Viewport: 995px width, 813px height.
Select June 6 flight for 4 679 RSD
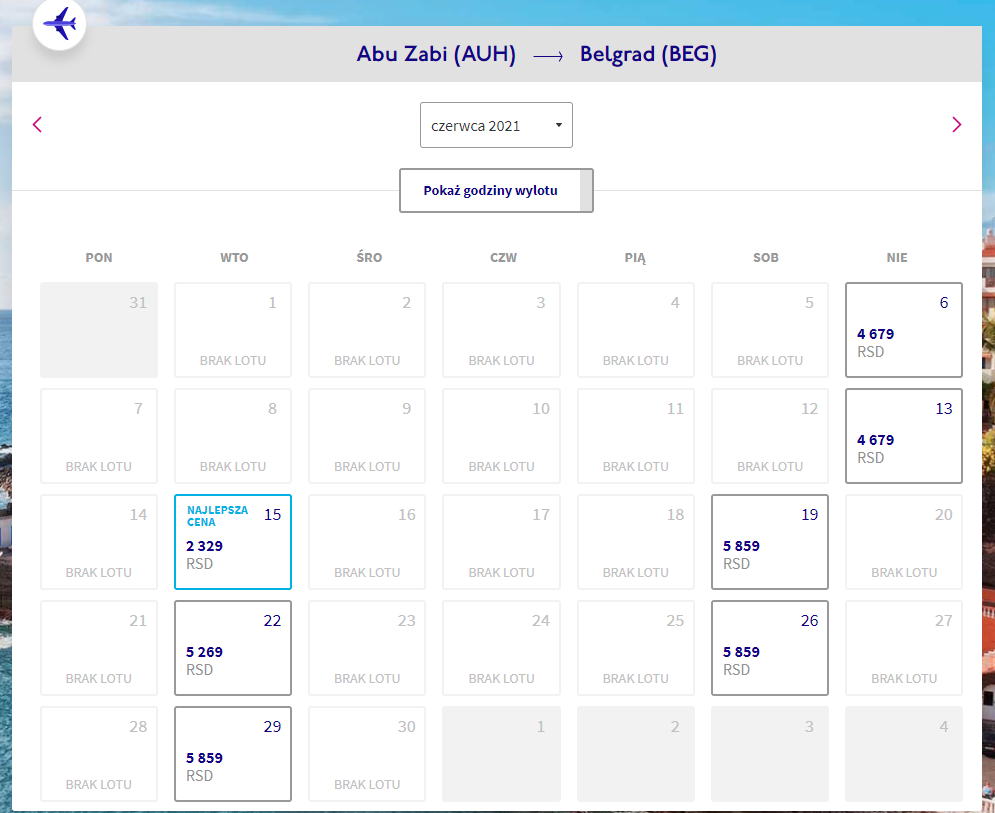point(904,330)
